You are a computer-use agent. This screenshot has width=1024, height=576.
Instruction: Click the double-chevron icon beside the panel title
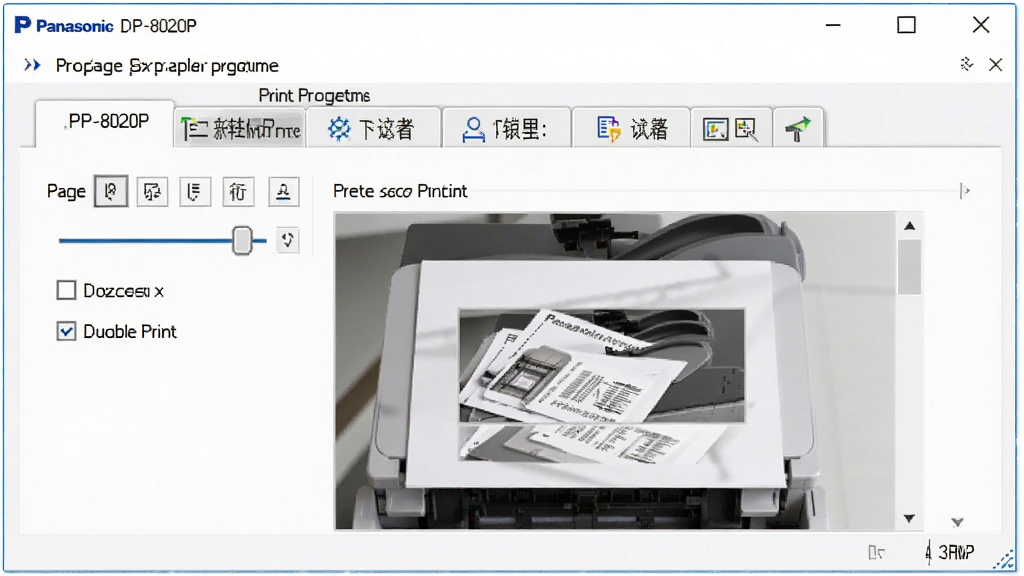32,65
